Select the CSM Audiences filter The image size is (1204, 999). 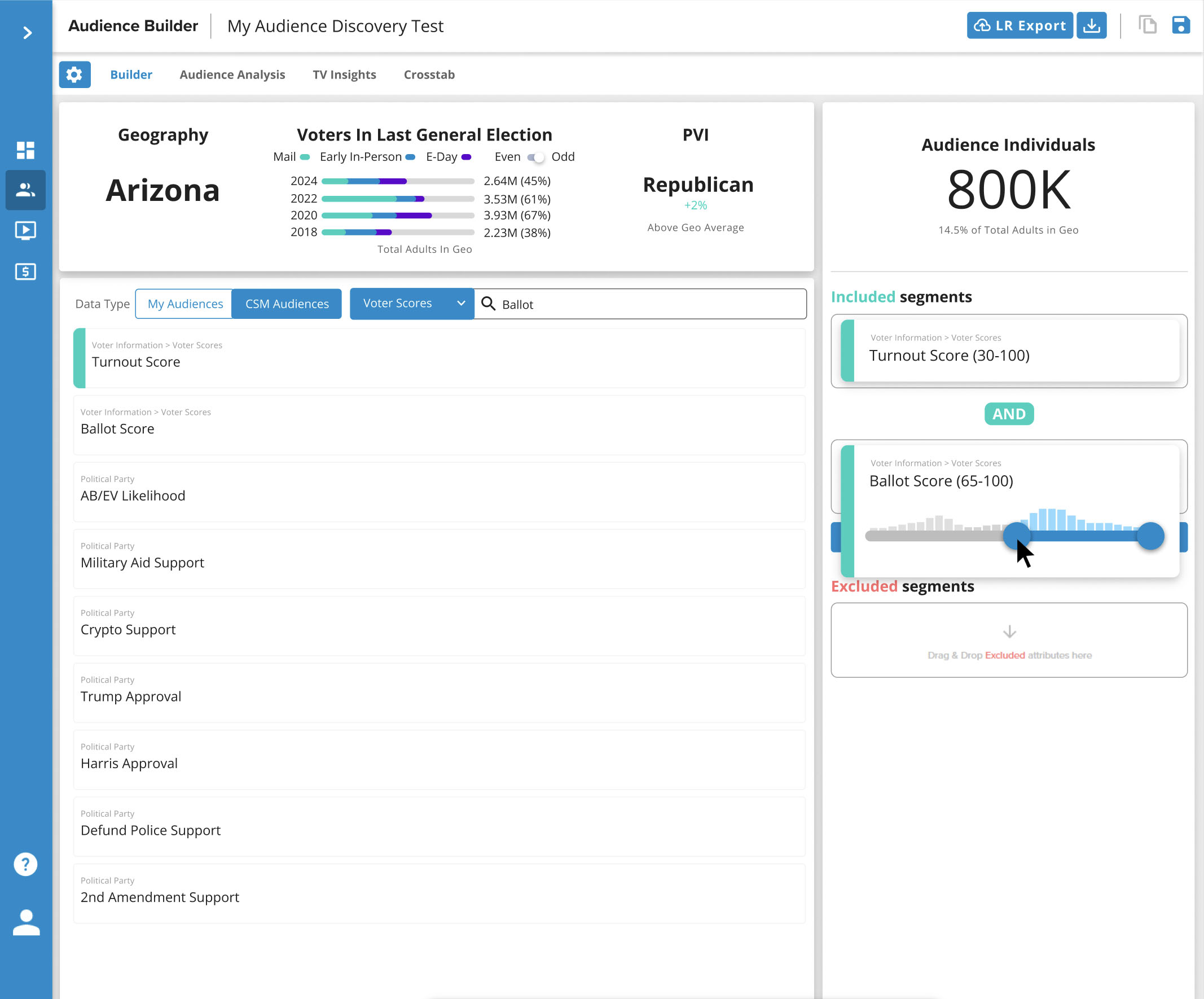tap(287, 304)
